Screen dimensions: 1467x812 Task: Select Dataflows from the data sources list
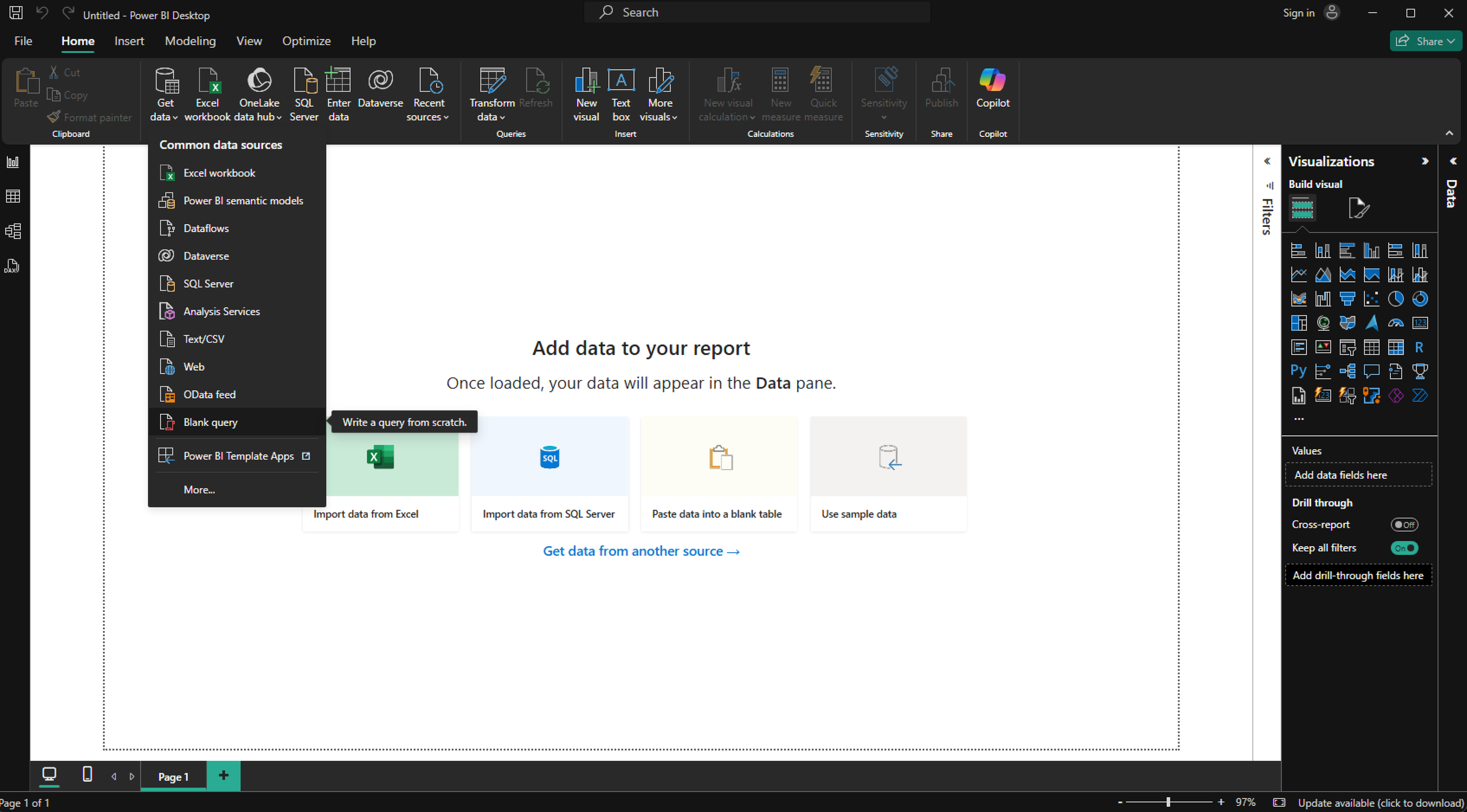click(x=237, y=229)
